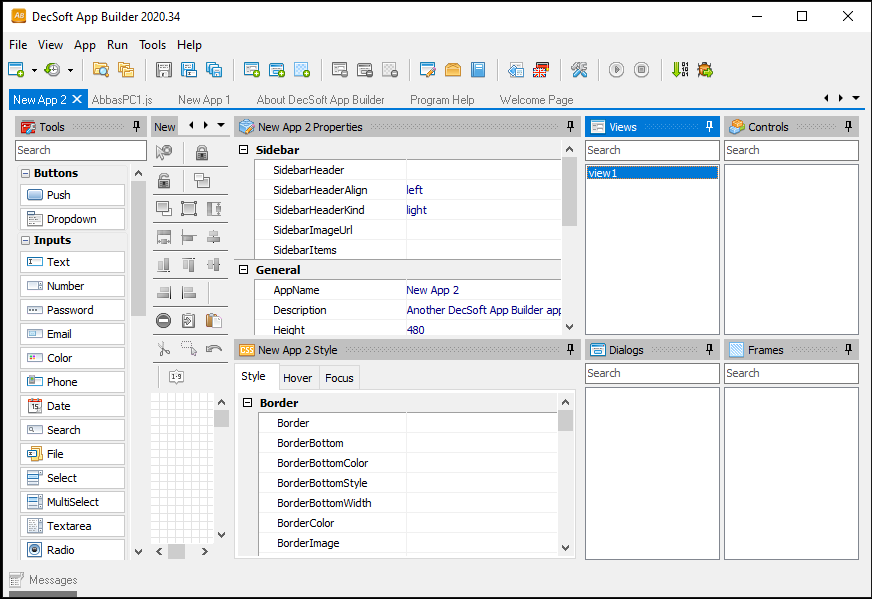872x599 pixels.
Task: Collapse the Border style section
Action: click(x=247, y=403)
